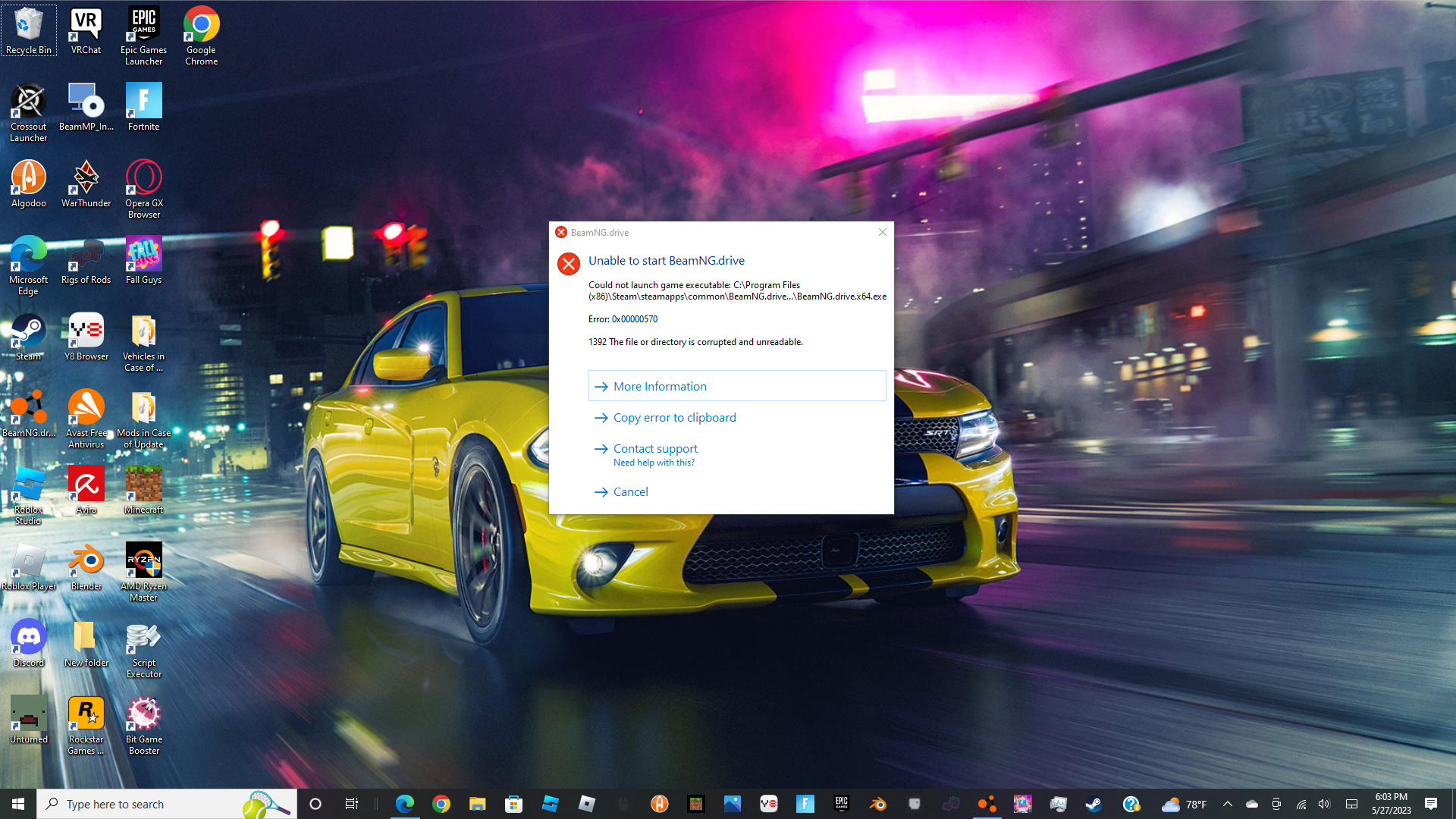
Task: Open Microsoft Edge from the taskbar
Action: (405, 804)
